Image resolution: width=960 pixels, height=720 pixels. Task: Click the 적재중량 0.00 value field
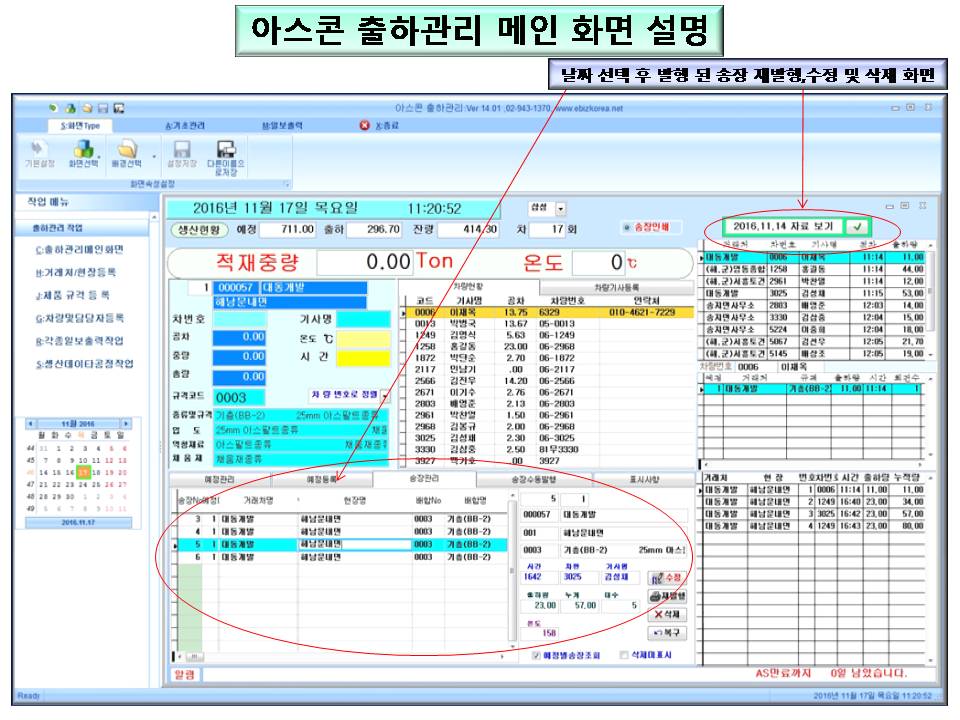(x=364, y=262)
